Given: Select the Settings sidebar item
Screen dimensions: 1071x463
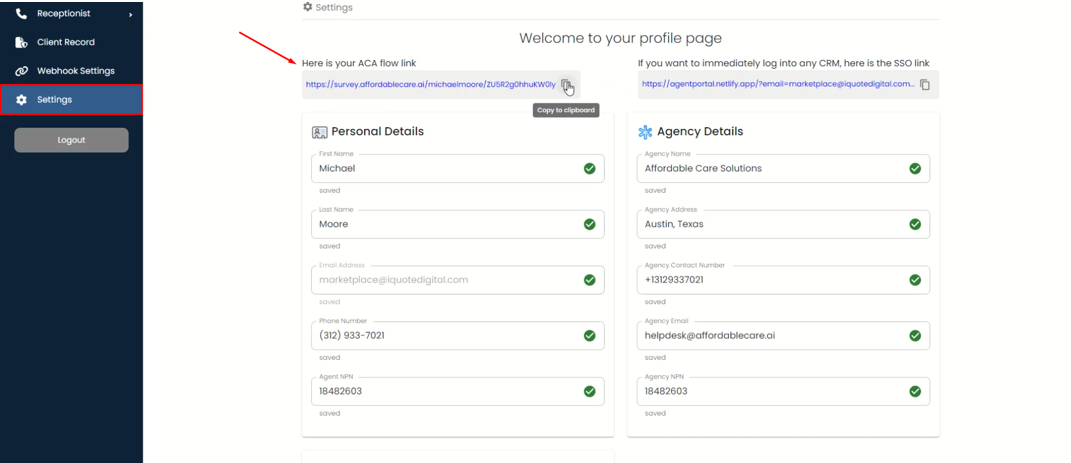Looking at the screenshot, I should 71,100.
